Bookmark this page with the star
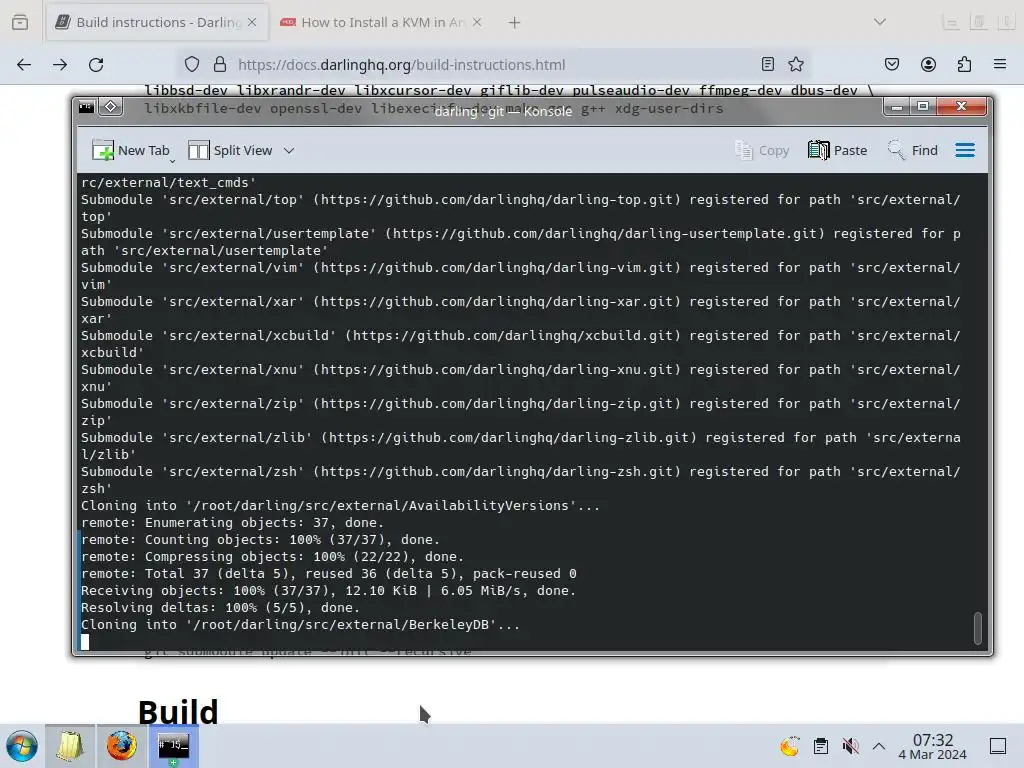The height and width of the screenshot is (768, 1024). pos(795,64)
